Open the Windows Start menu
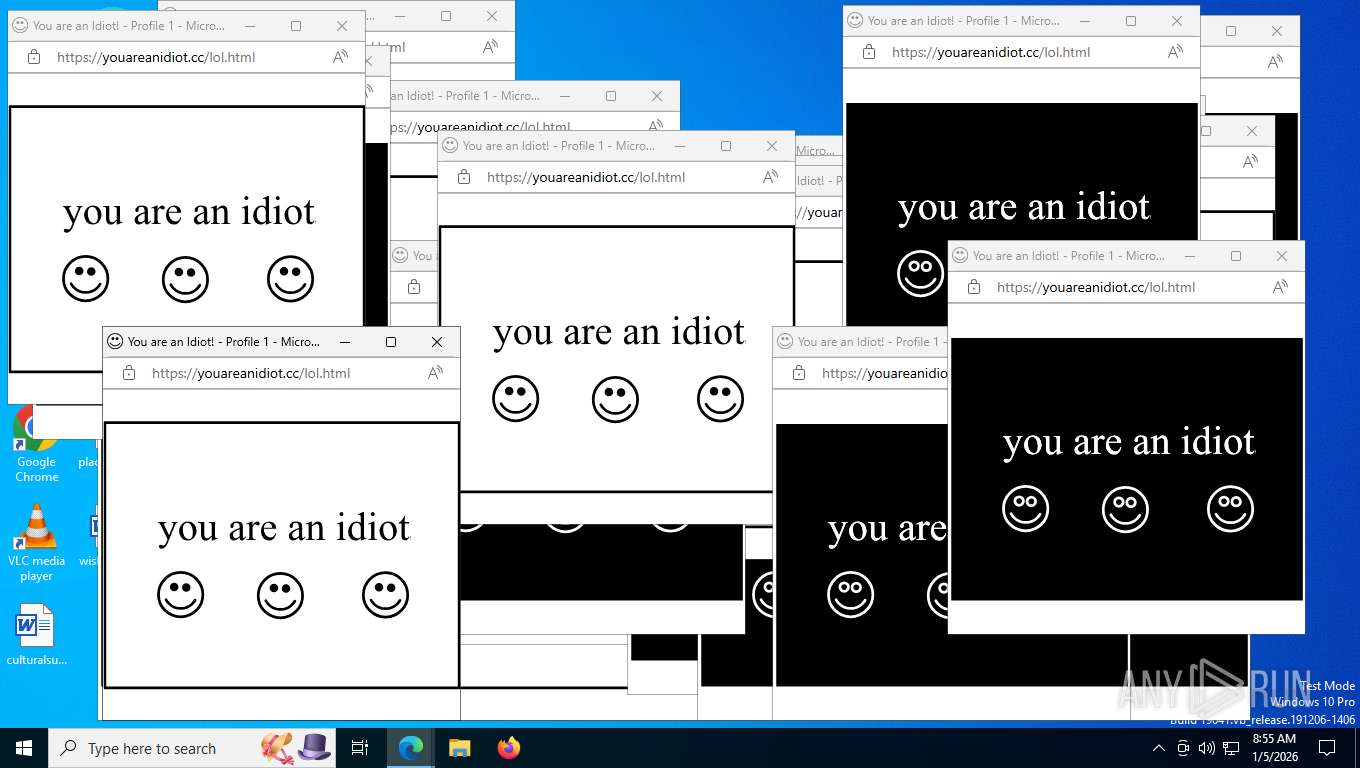 tap(24, 748)
